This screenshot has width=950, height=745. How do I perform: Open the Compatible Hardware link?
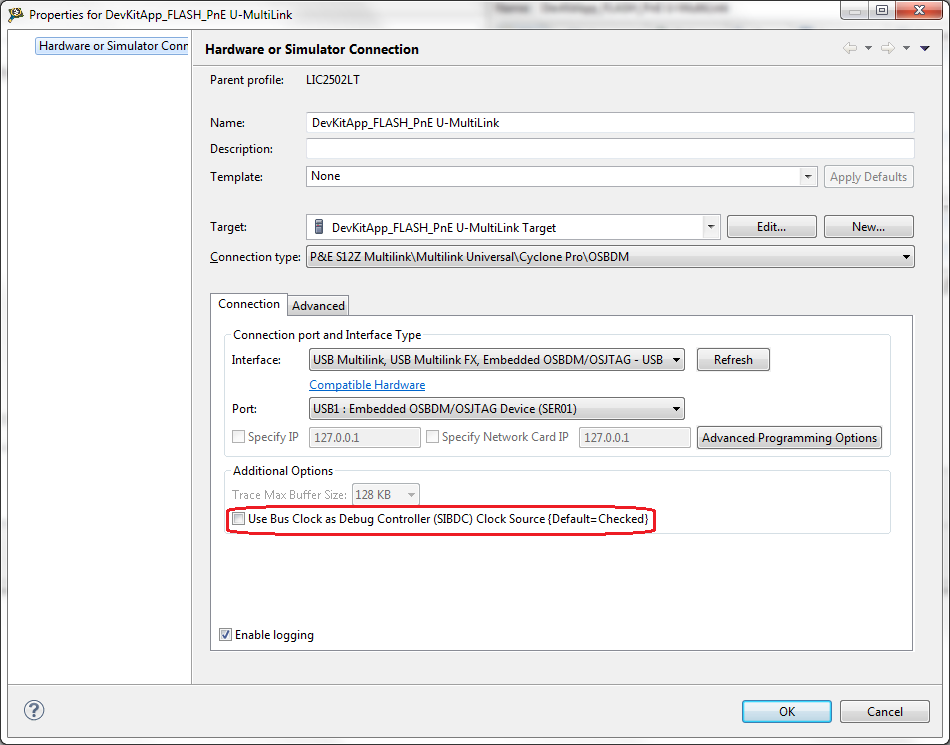(367, 385)
